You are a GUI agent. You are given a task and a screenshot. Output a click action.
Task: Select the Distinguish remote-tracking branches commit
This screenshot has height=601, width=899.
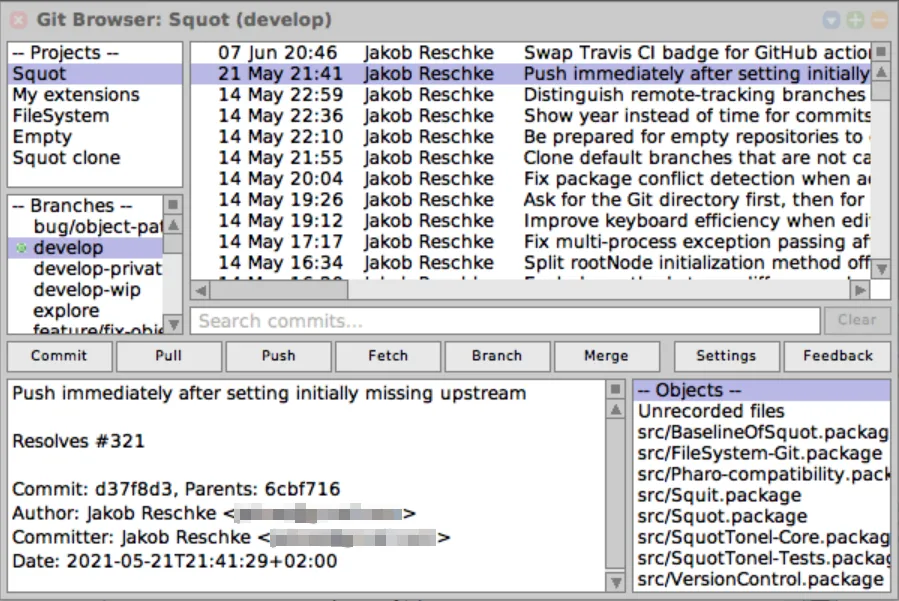click(x=531, y=95)
